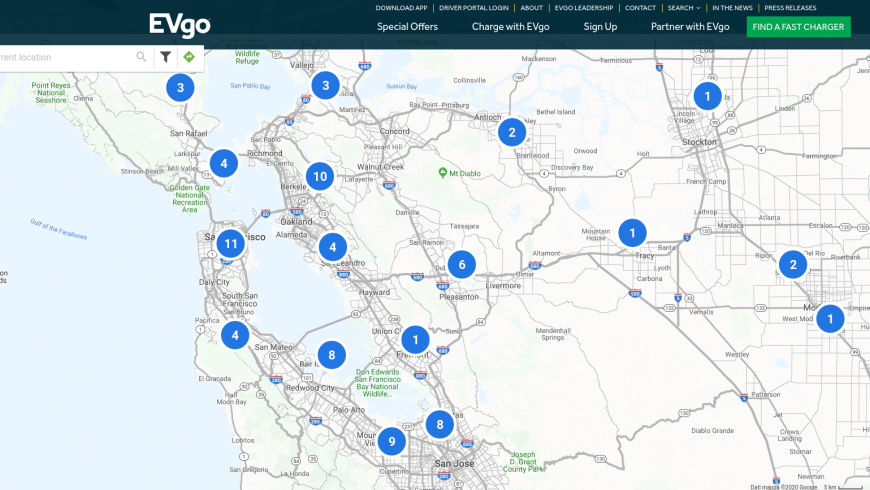Click the Don Edwards Wildlife refuge label

377,383
